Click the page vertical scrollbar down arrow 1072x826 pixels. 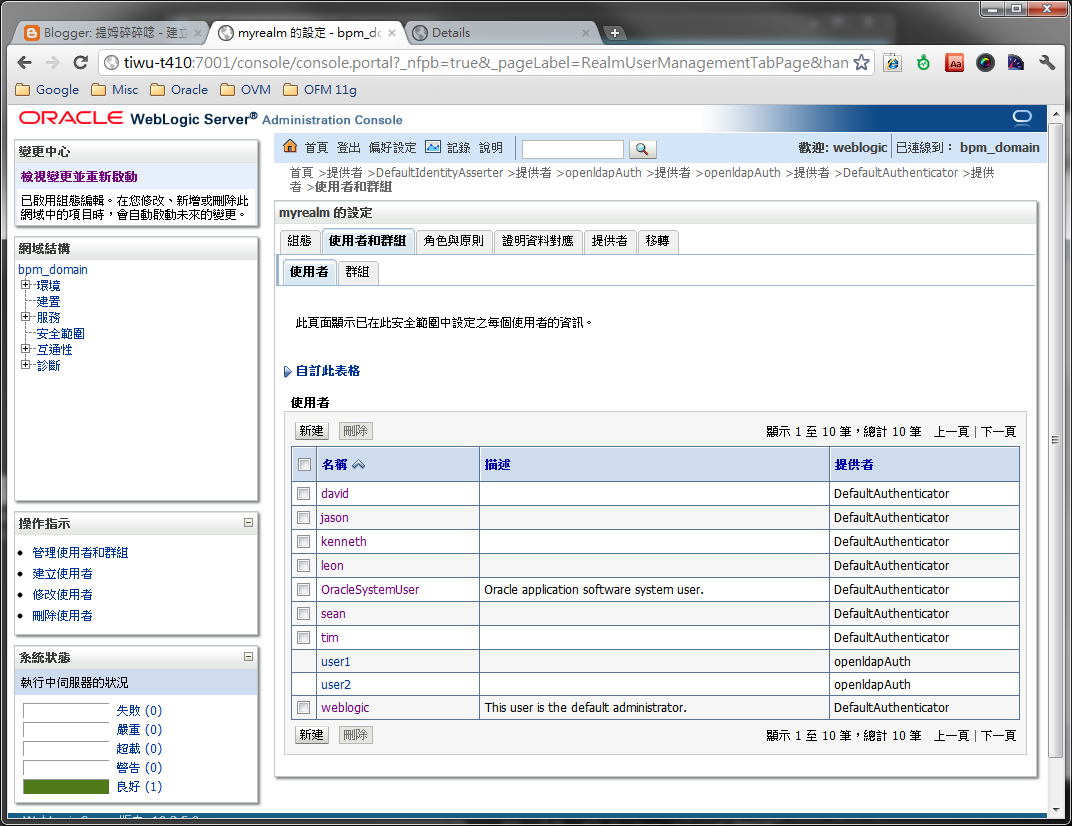[x=1055, y=809]
